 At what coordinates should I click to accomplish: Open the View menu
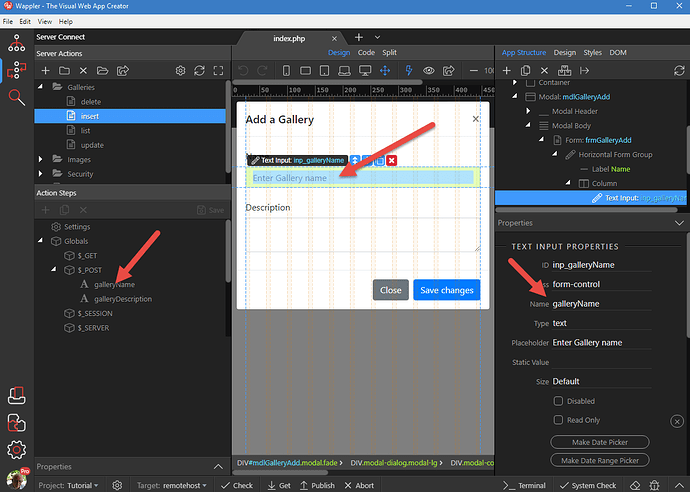(x=44, y=22)
